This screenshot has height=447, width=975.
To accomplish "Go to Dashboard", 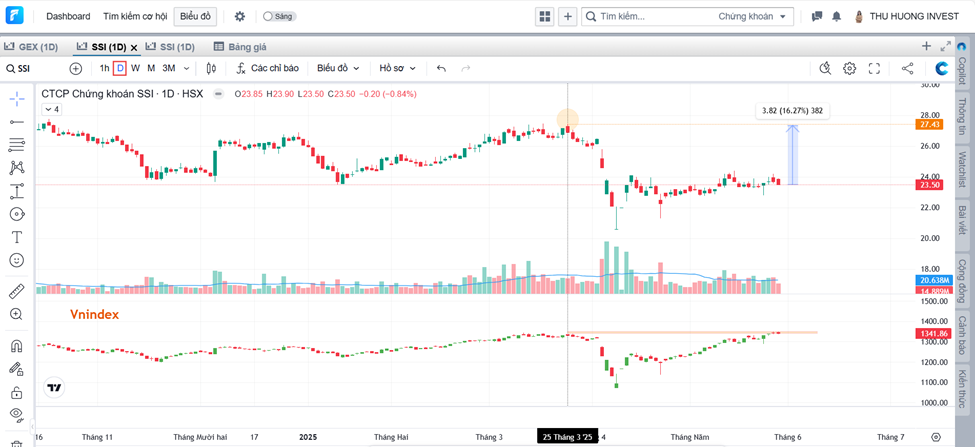I will pyautogui.click(x=68, y=17).
